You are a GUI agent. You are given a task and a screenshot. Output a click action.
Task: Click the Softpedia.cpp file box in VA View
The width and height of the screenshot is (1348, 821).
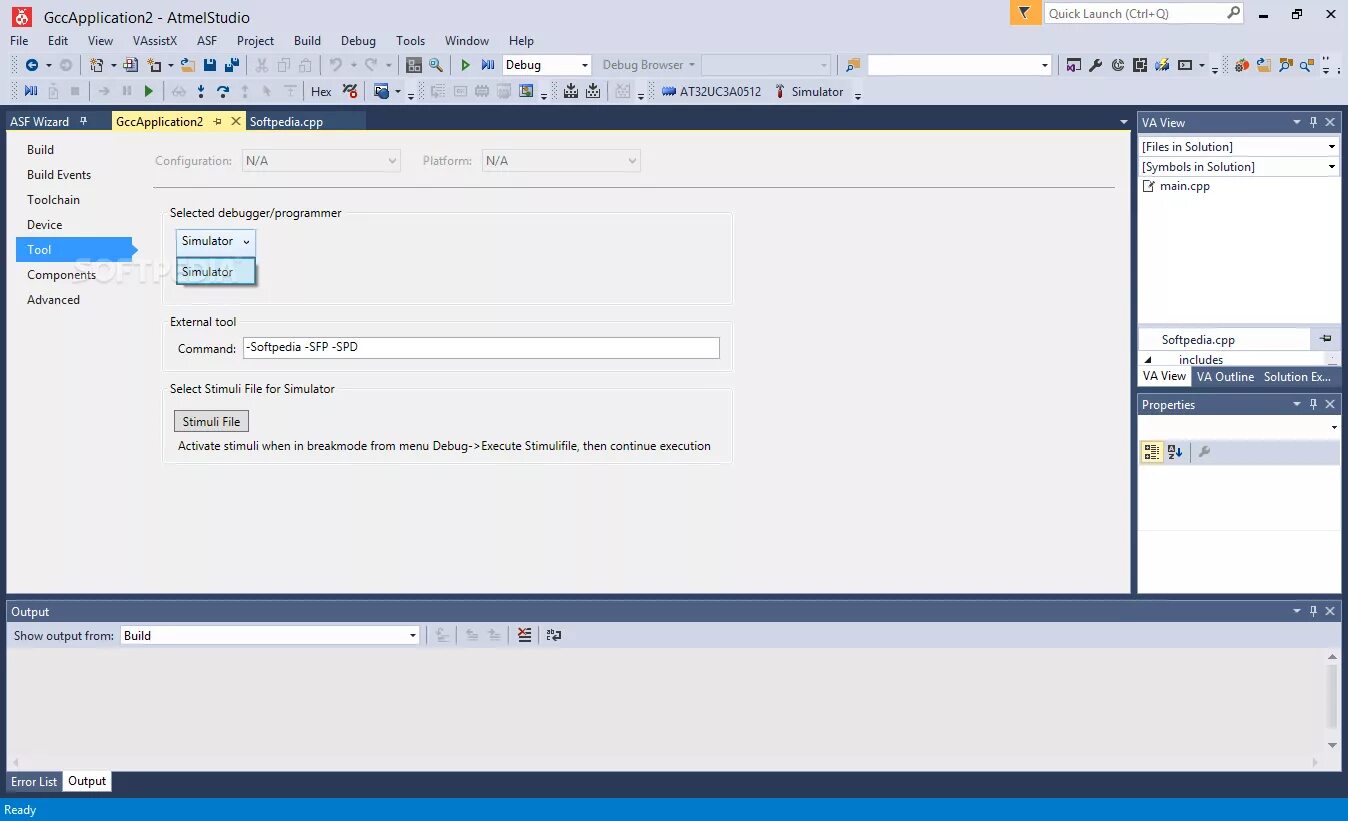[x=1224, y=340]
